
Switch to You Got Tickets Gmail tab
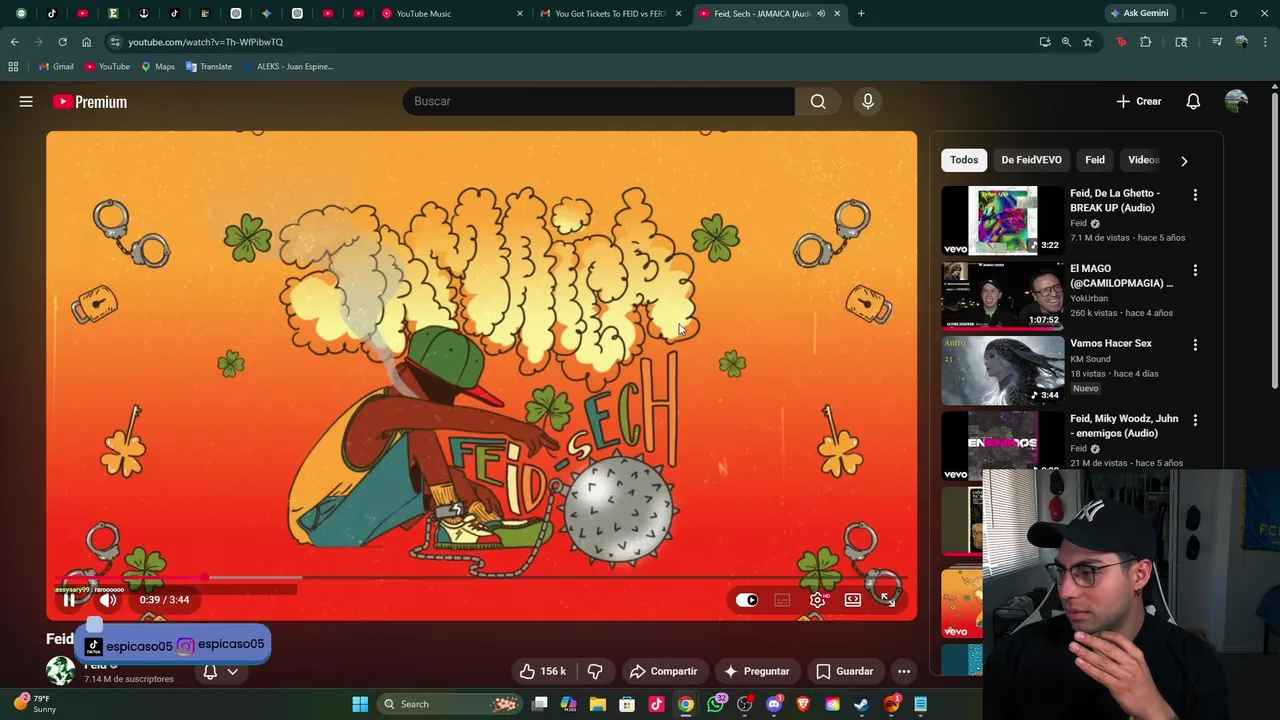[610, 13]
